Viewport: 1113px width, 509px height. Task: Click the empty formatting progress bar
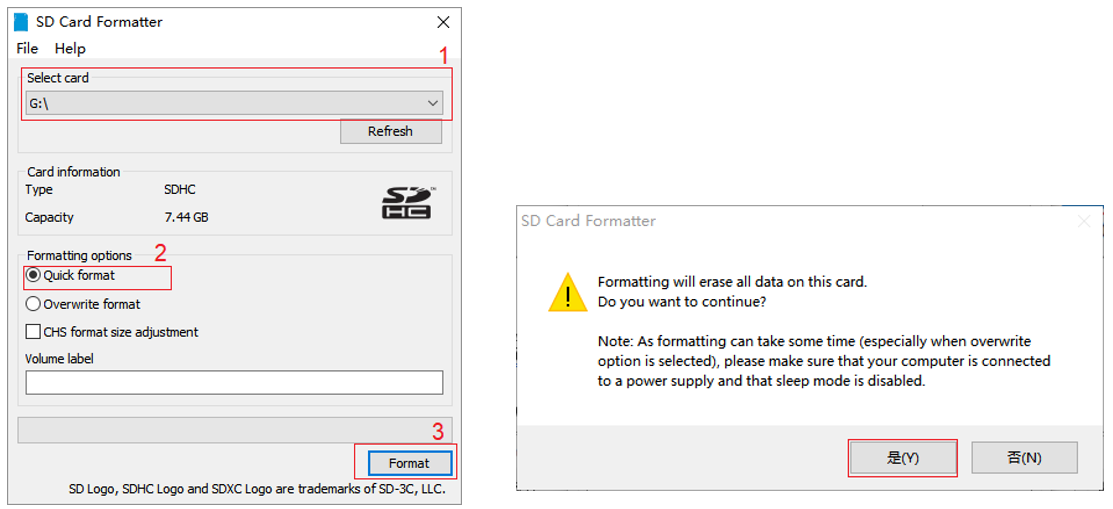234,430
